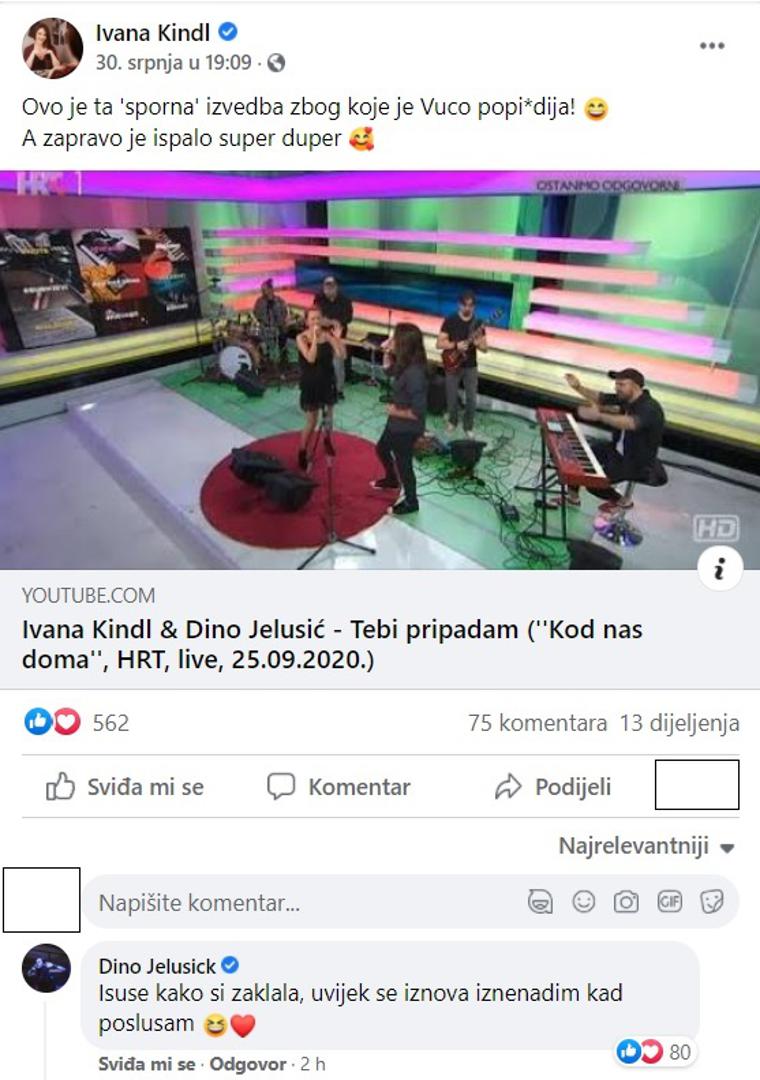Expand the Najrelevantniji comment sorting dropdown

point(646,846)
